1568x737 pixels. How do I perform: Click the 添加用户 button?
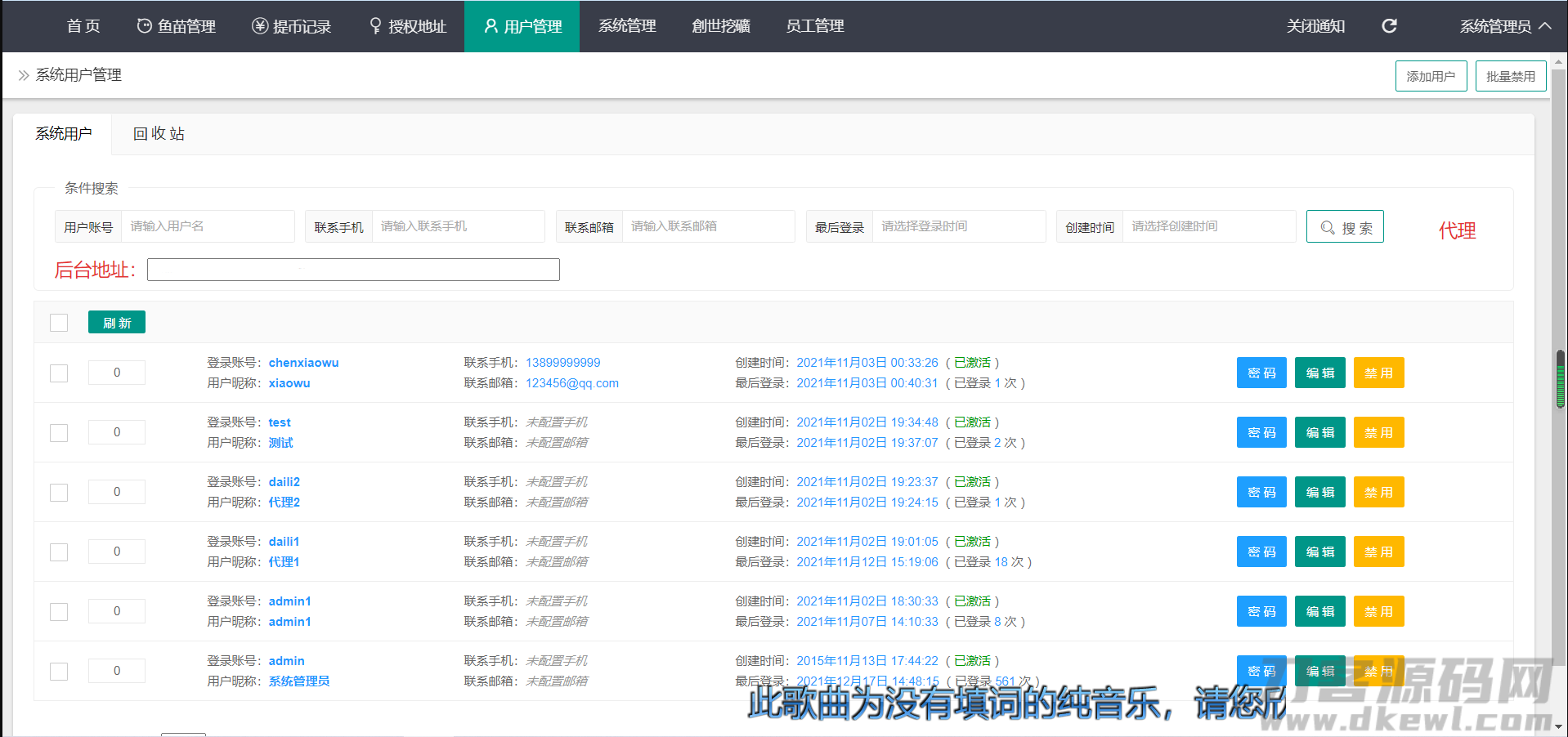(1430, 76)
